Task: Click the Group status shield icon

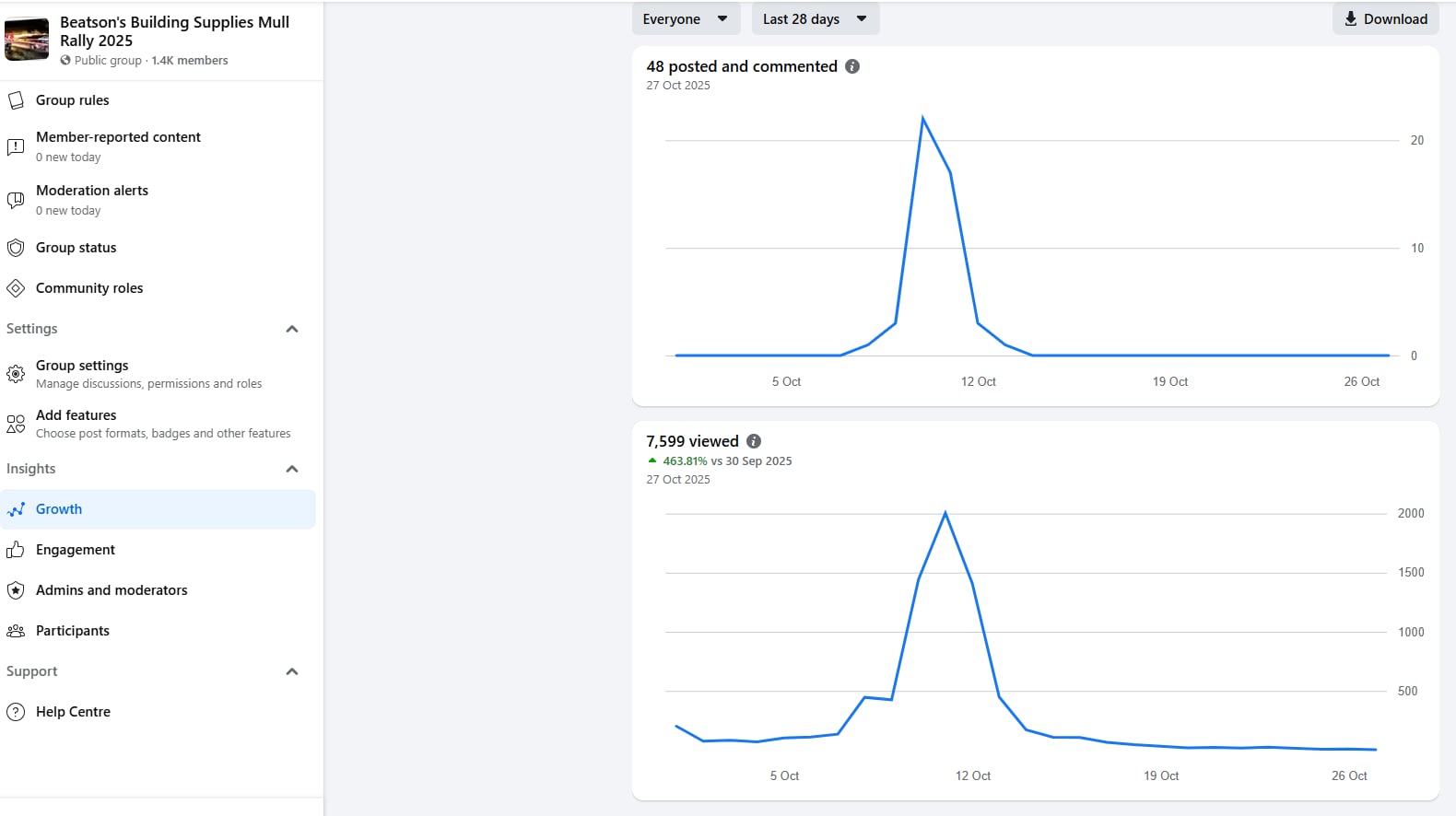Action: [x=16, y=248]
